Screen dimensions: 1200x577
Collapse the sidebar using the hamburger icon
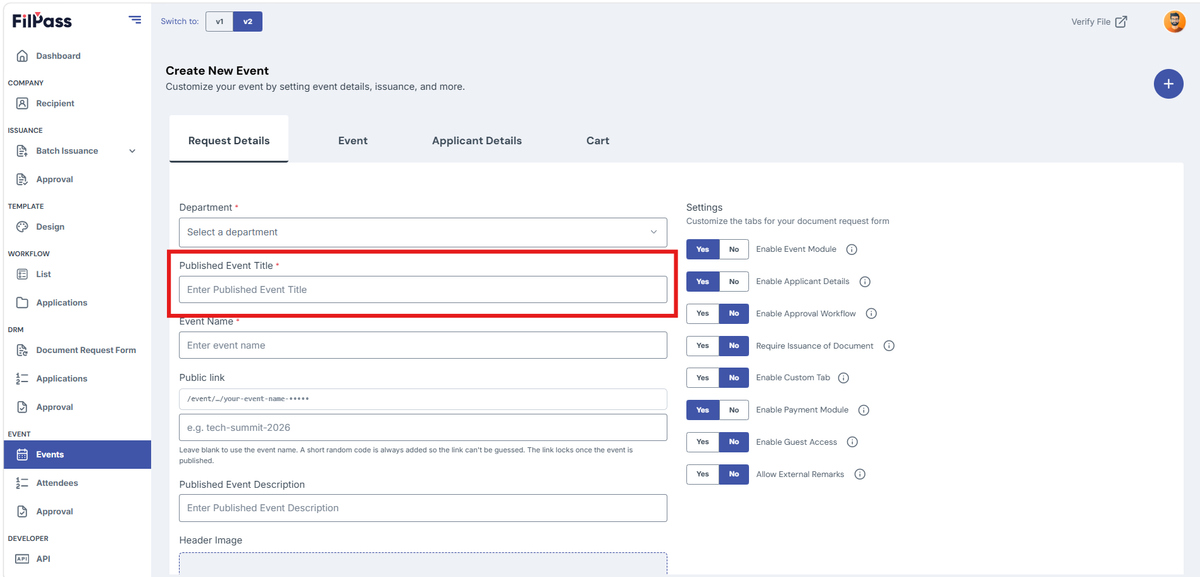[135, 20]
